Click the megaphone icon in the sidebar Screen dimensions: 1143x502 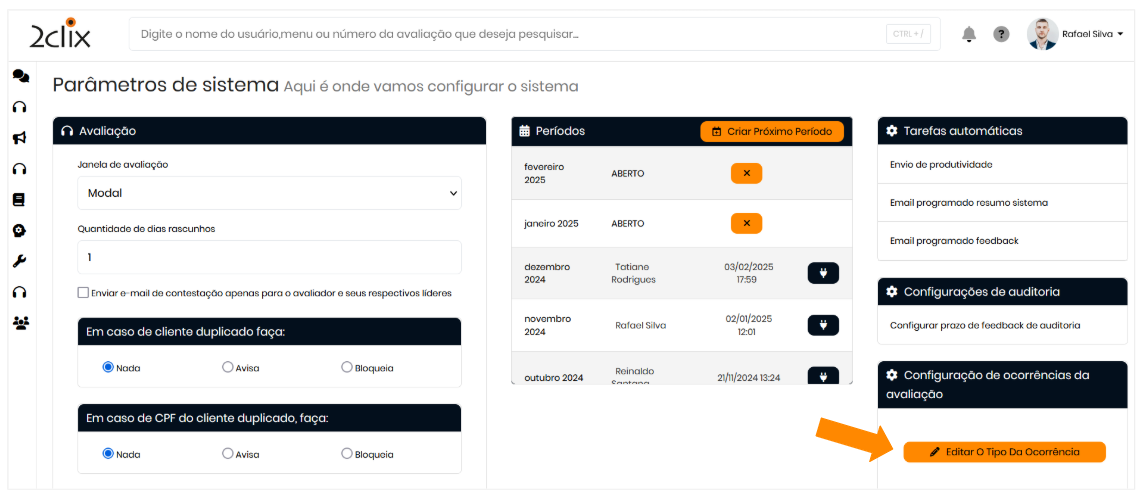pos(19,138)
